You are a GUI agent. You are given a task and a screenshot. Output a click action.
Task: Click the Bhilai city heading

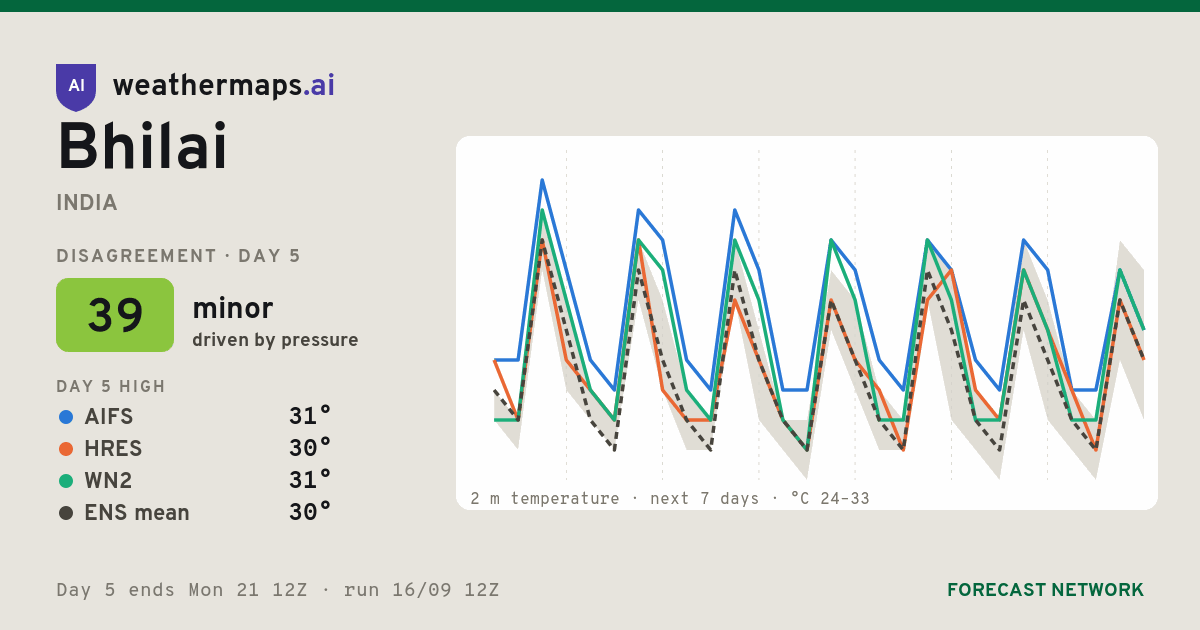[143, 148]
